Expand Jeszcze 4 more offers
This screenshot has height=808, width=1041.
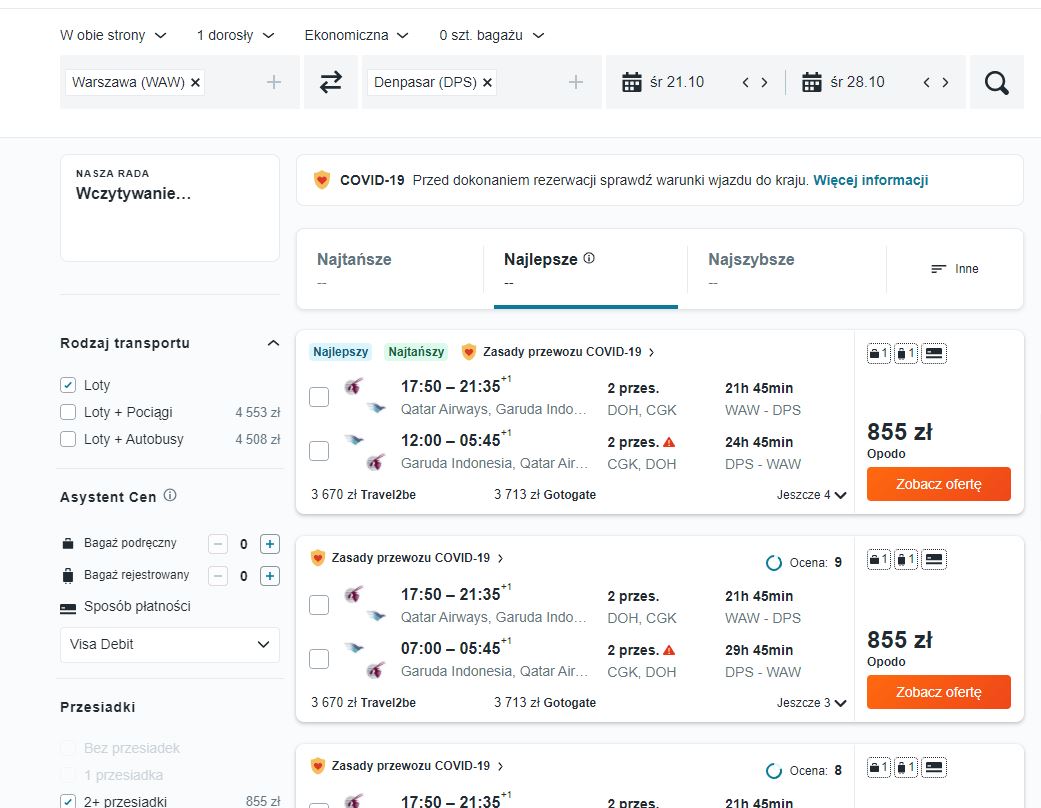(x=811, y=495)
